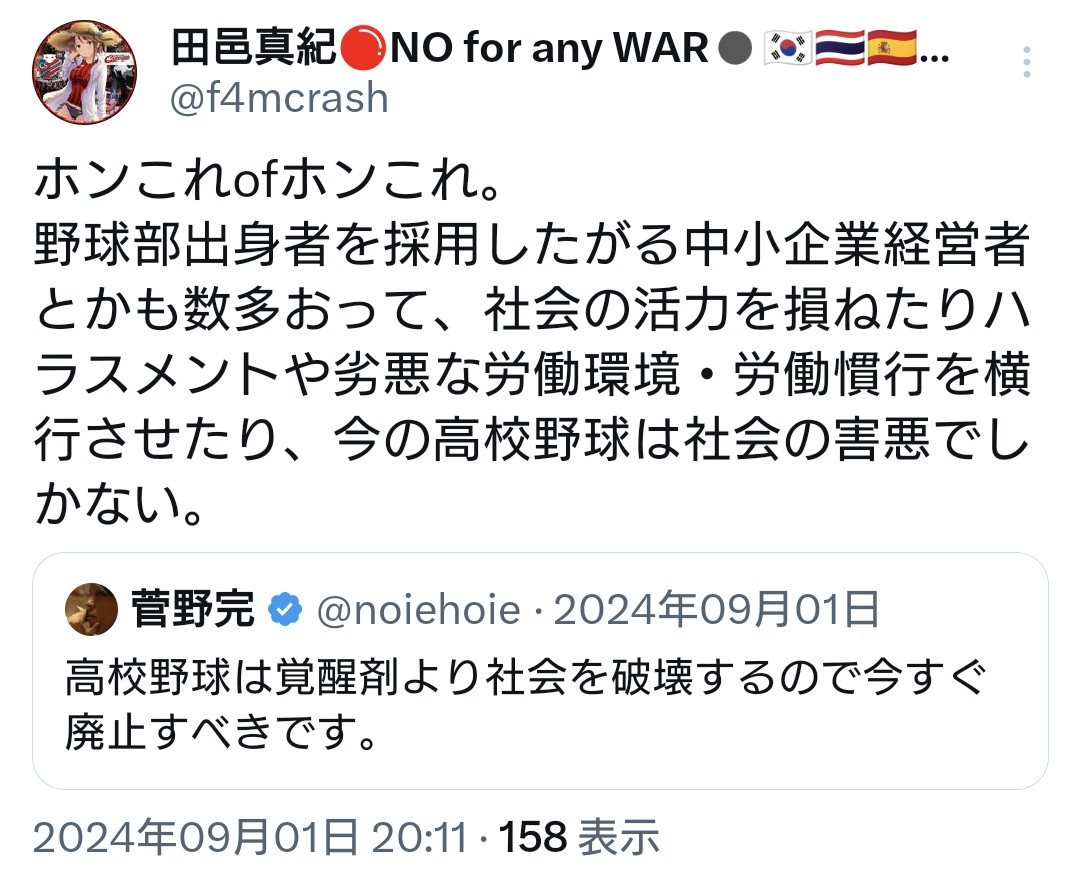Screen dimensions: 1080x881
Task: Open the 田邑真紀 display name link
Action: (254, 46)
